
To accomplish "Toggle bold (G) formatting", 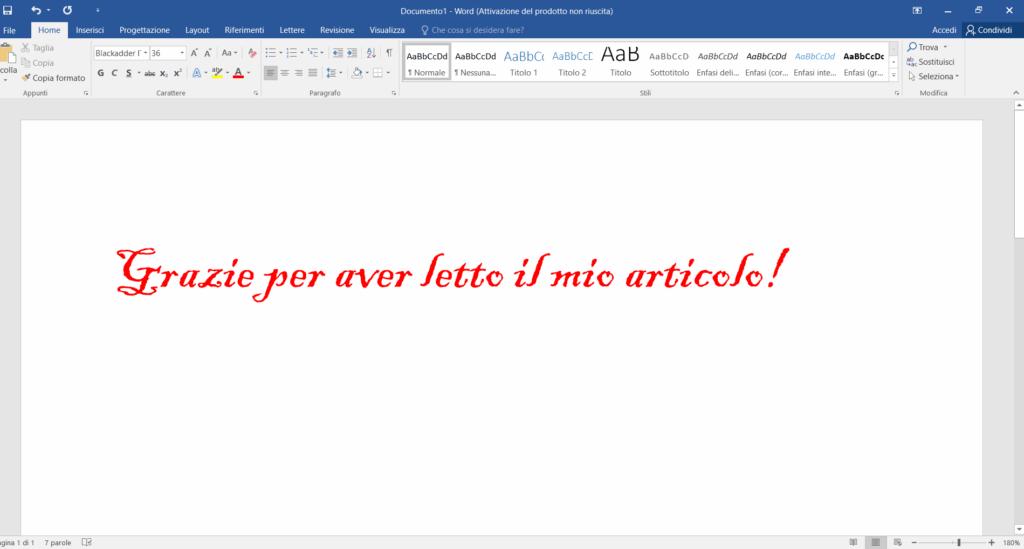I will coord(100,73).
